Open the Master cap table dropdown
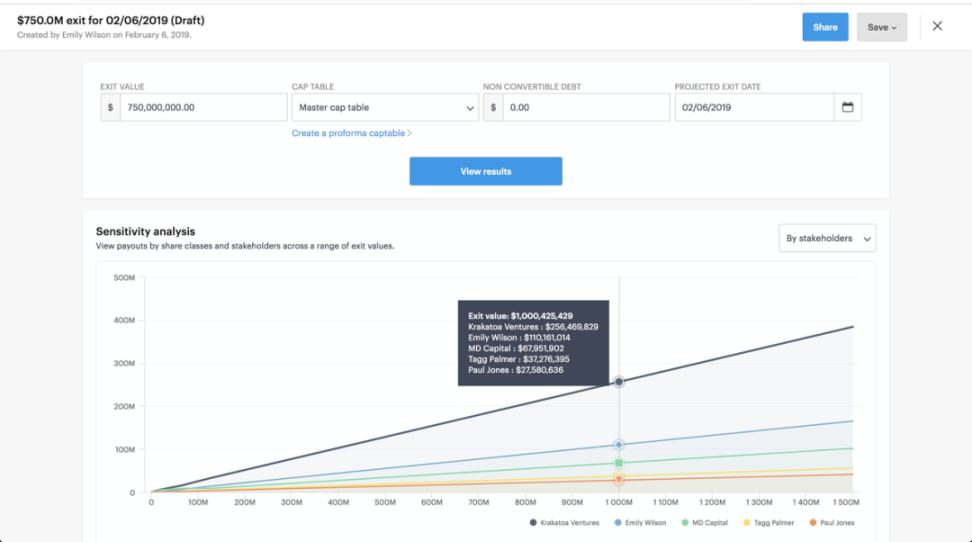 [385, 108]
